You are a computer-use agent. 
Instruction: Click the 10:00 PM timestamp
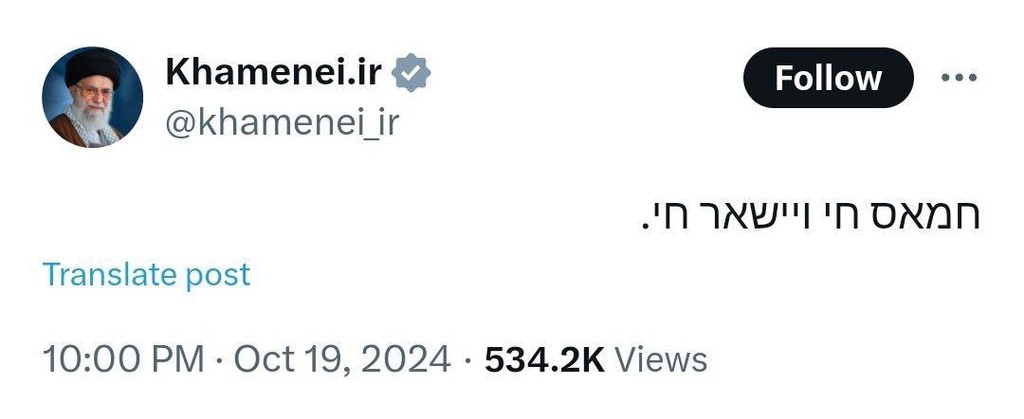tap(123, 360)
